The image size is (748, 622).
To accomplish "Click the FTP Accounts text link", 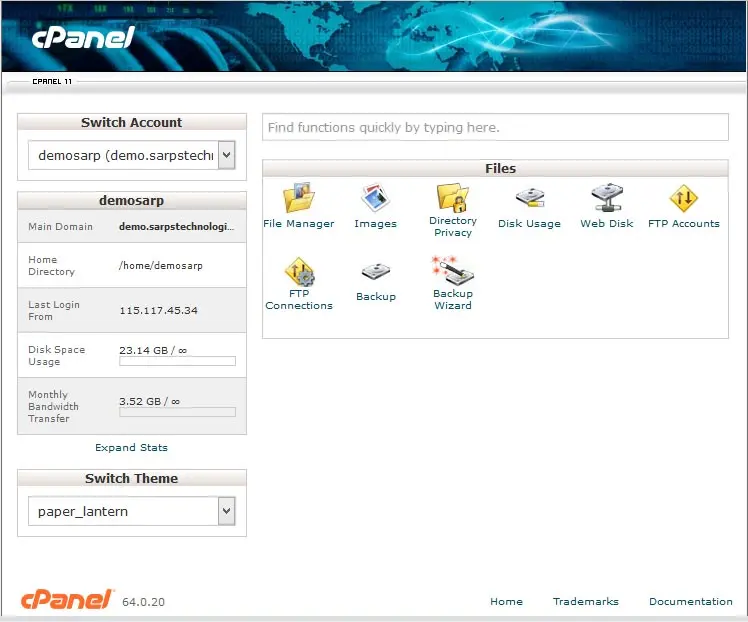I will coord(684,223).
